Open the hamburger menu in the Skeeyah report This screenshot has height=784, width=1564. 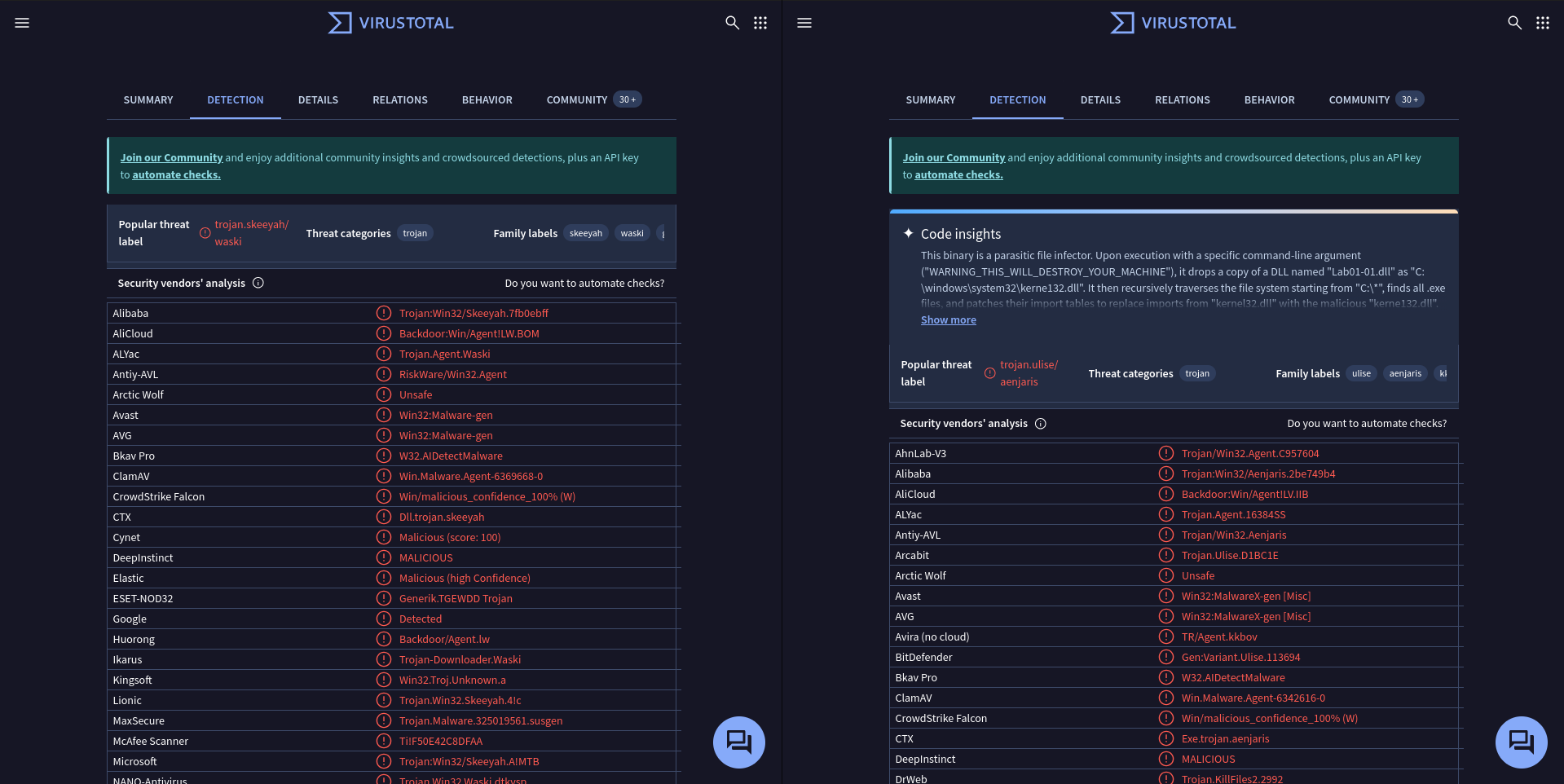[x=22, y=23]
